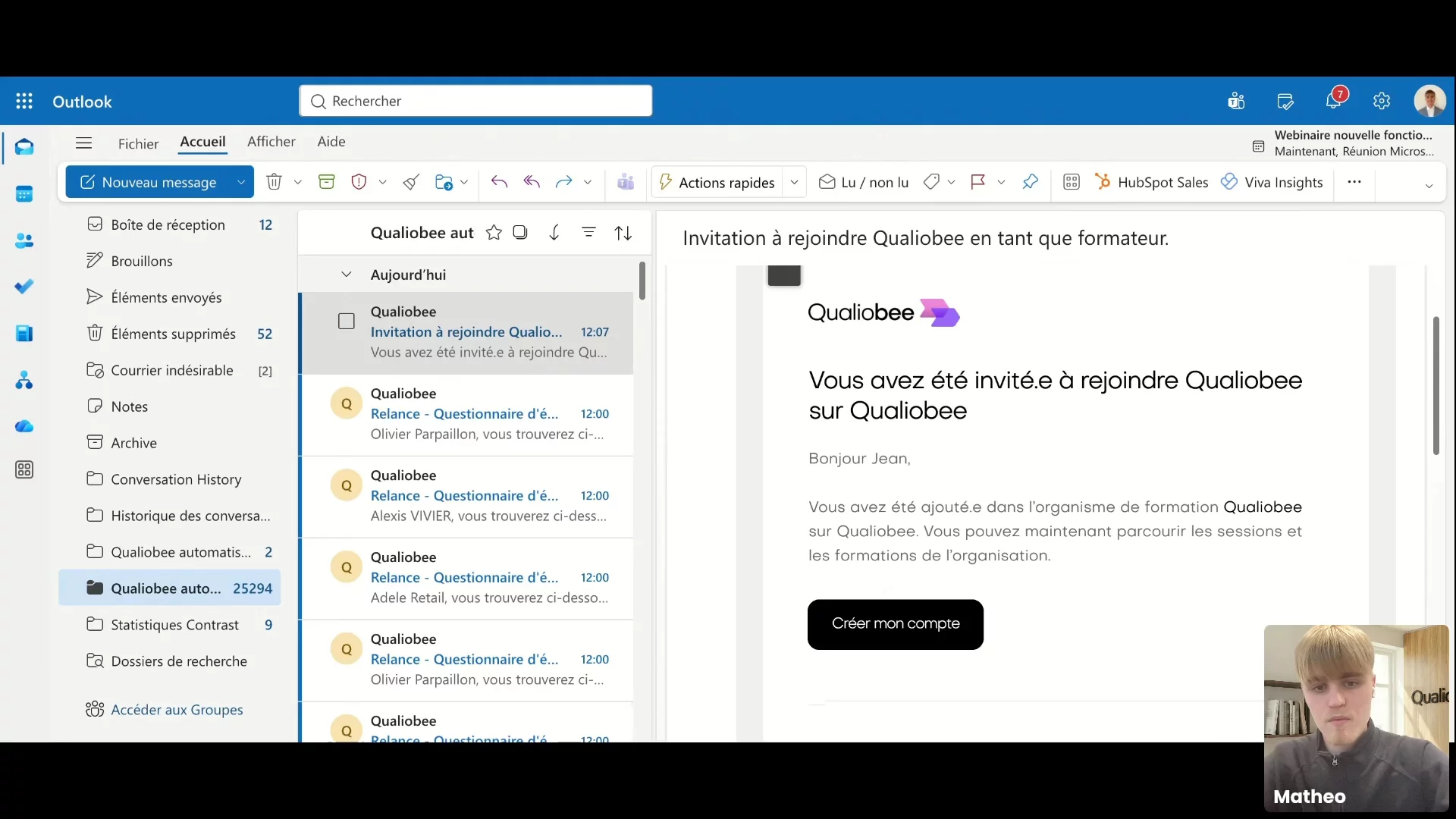Open Courrier indésirable folder
Image resolution: width=1456 pixels, height=819 pixels.
pos(170,370)
